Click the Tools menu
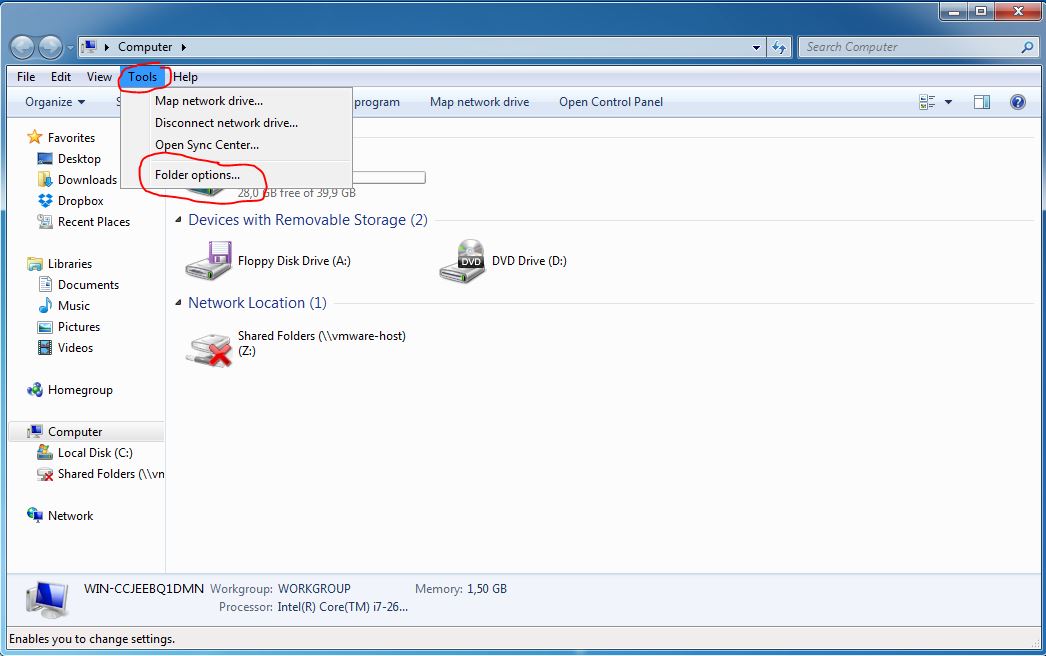 143,77
